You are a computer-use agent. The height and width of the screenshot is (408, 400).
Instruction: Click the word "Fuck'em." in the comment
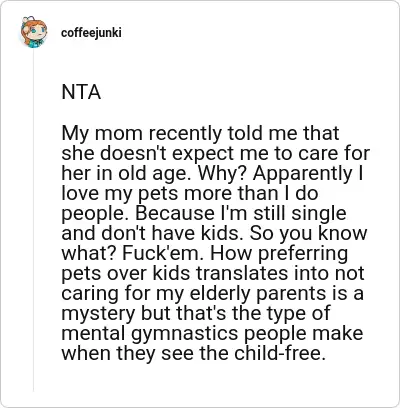[163, 253]
